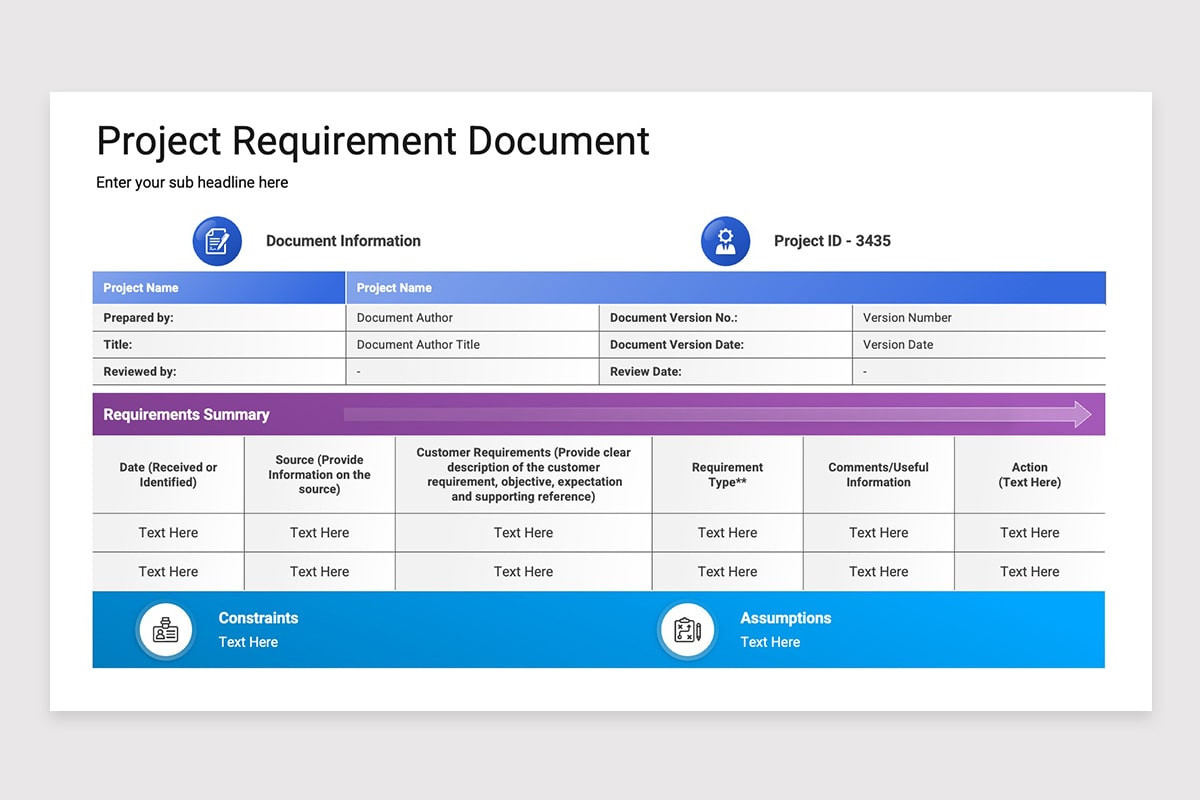The height and width of the screenshot is (800, 1200).
Task: Click the Document Information document-pencil icon
Action: [x=217, y=241]
